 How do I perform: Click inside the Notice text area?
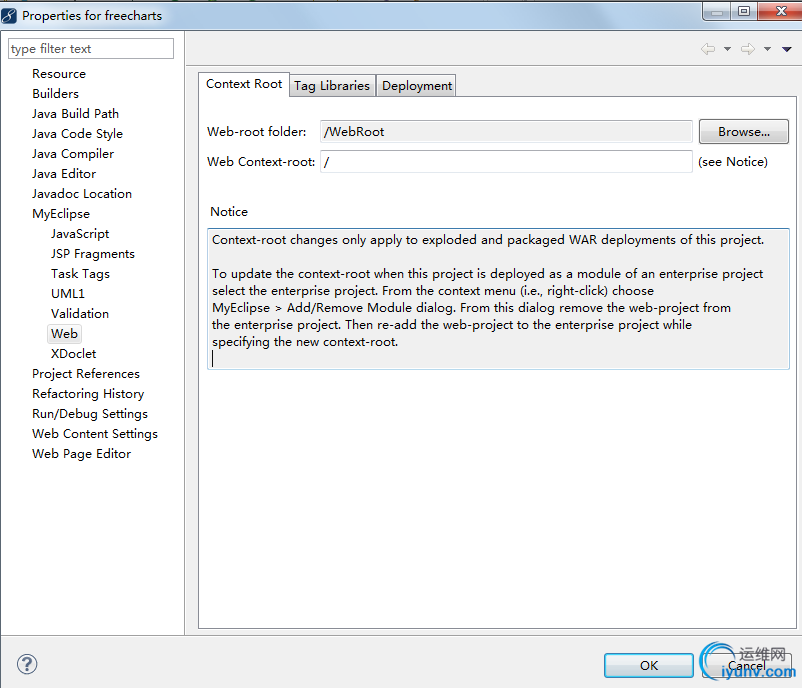[x=498, y=299]
